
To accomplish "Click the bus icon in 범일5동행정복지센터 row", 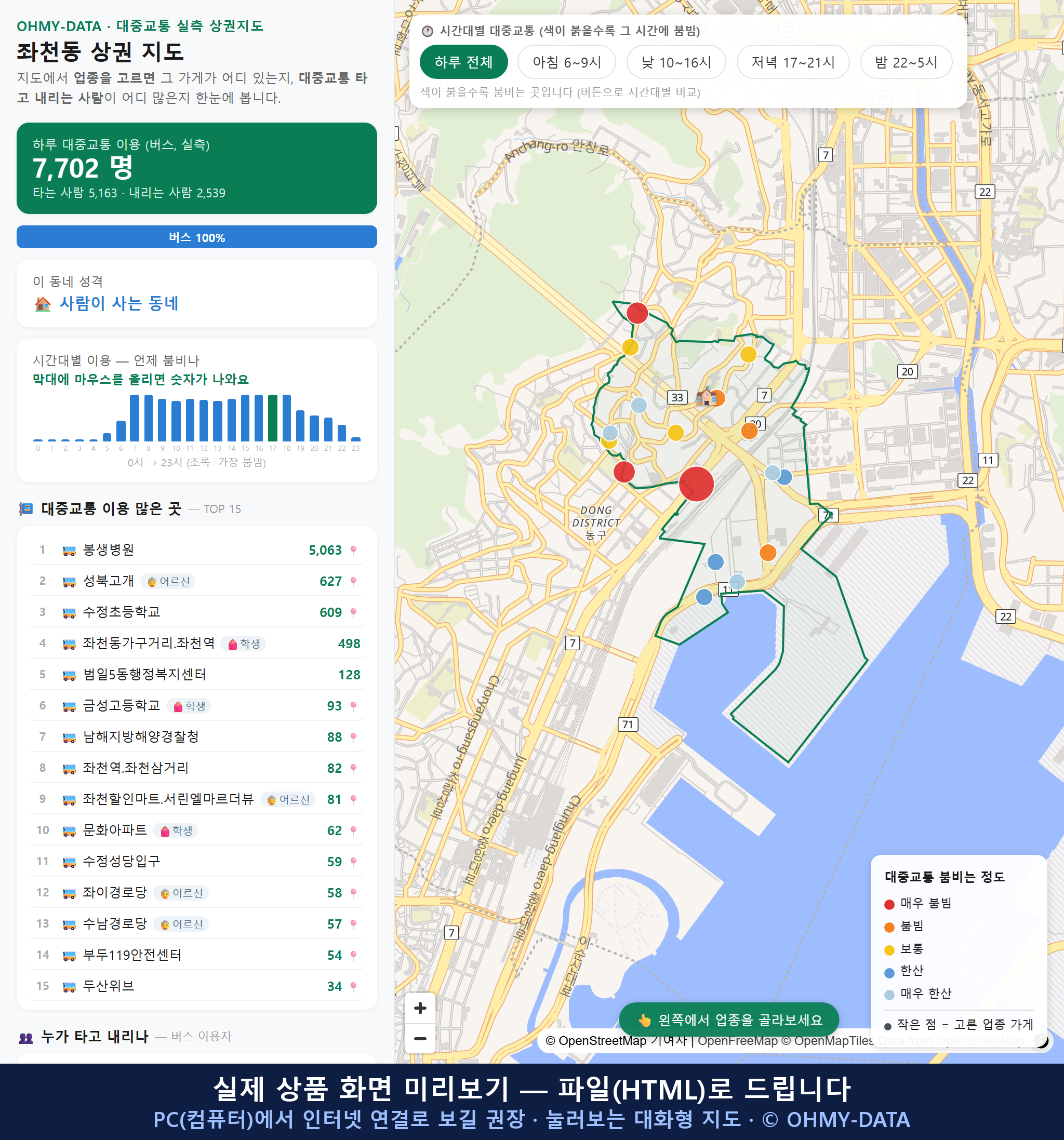I will coord(69,675).
